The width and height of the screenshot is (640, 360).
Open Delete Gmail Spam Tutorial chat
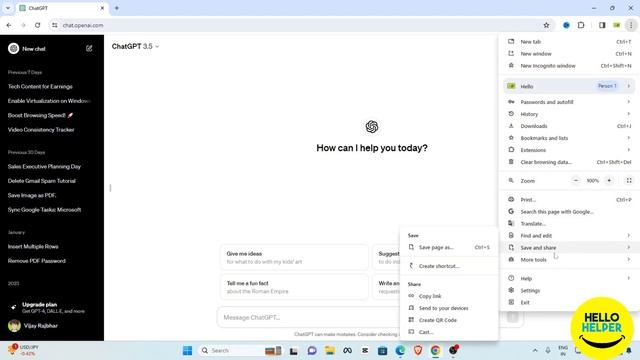tap(42, 181)
